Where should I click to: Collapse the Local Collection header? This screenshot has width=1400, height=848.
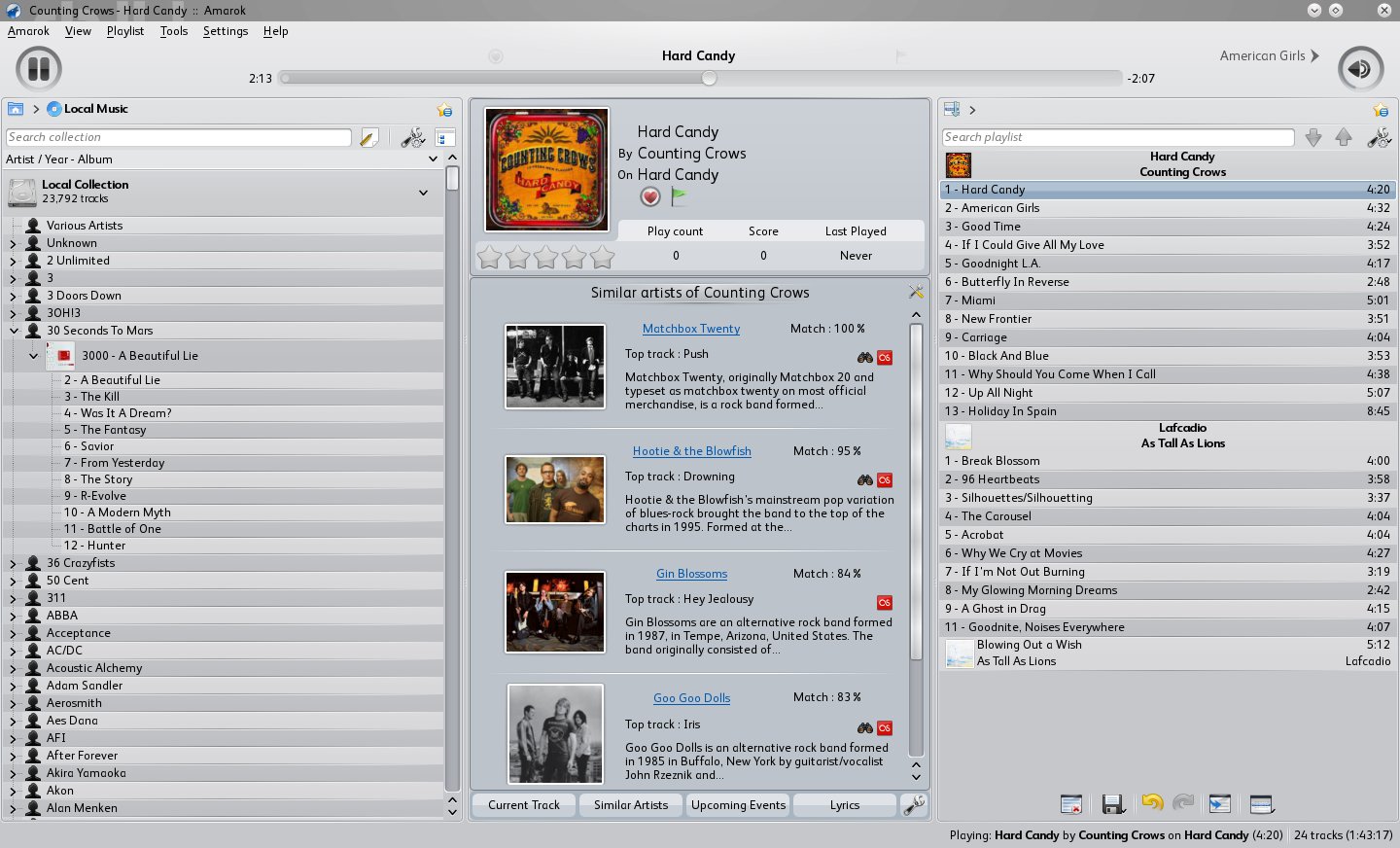coord(424,193)
